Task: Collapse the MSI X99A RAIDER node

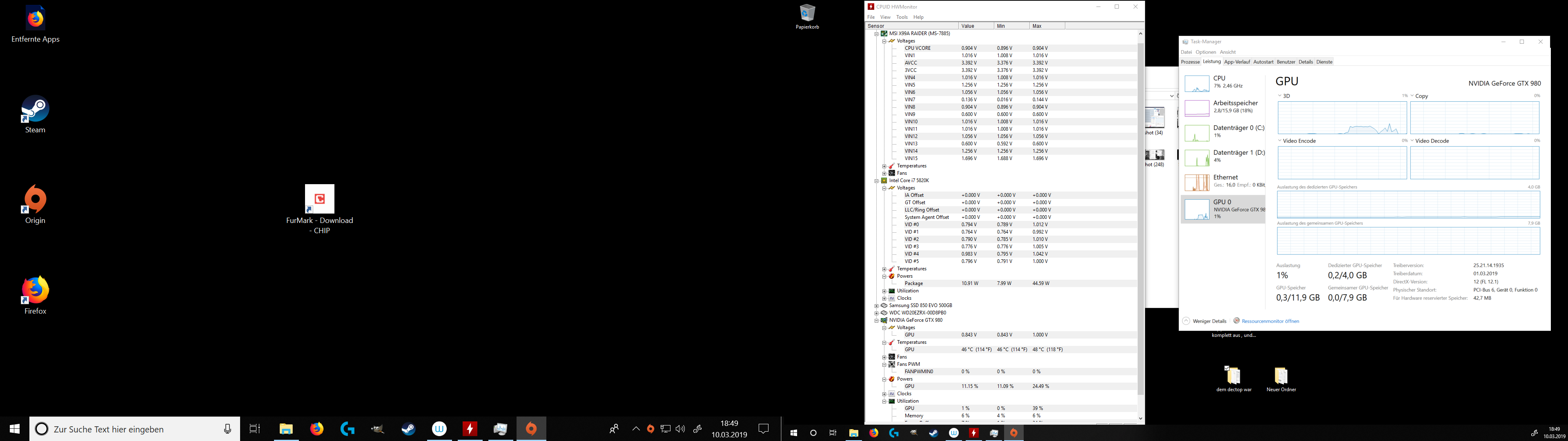Action: pos(877,33)
